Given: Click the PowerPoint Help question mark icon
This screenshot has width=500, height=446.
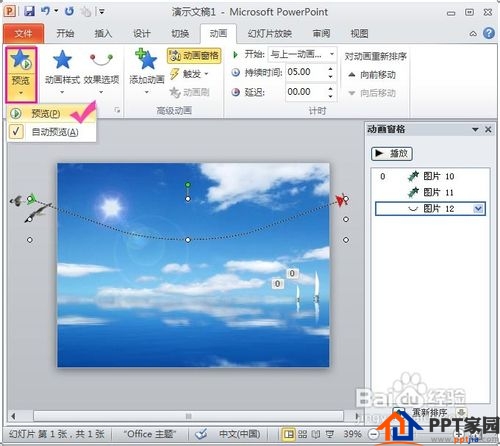Looking at the screenshot, I should [489, 33].
